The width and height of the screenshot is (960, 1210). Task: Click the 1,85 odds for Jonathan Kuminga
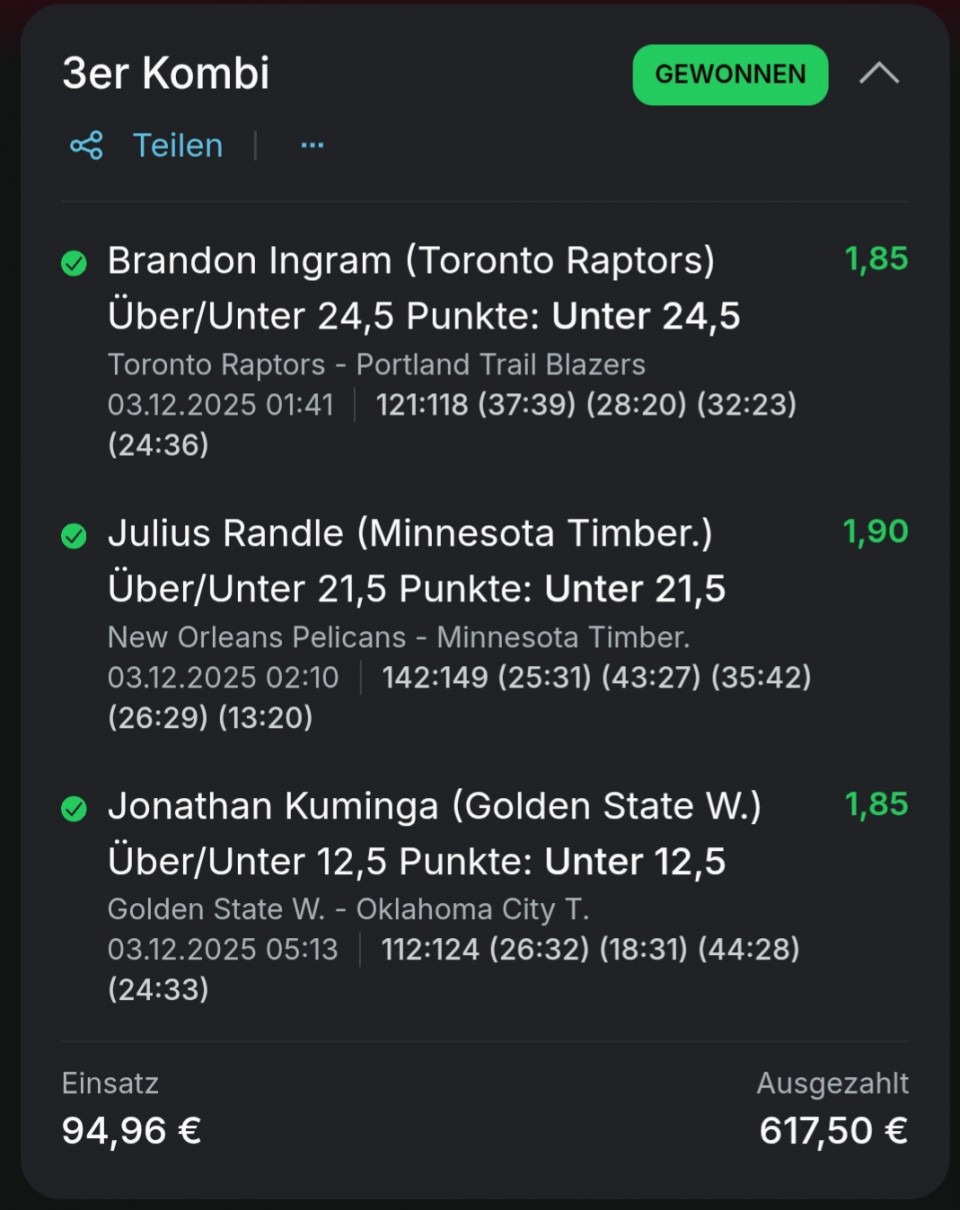click(x=876, y=805)
